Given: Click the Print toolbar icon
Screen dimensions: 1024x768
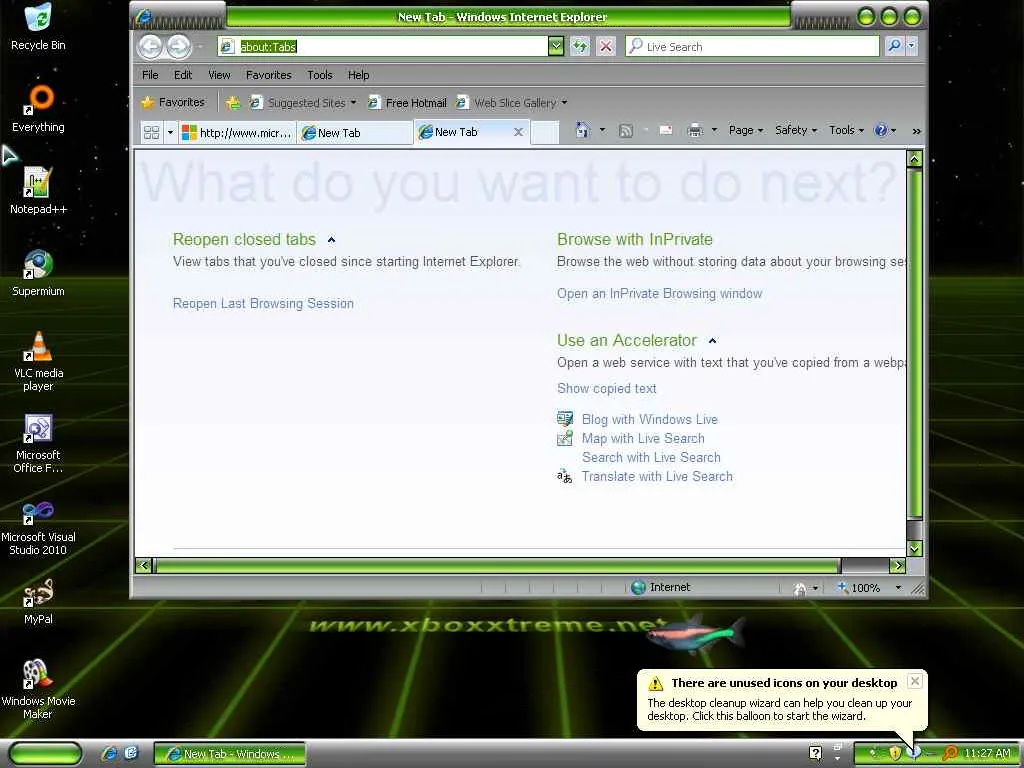Looking at the screenshot, I should [695, 131].
